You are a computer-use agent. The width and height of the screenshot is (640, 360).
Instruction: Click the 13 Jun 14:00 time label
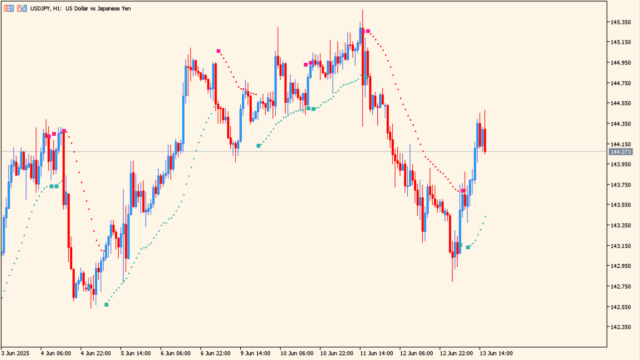point(497,353)
